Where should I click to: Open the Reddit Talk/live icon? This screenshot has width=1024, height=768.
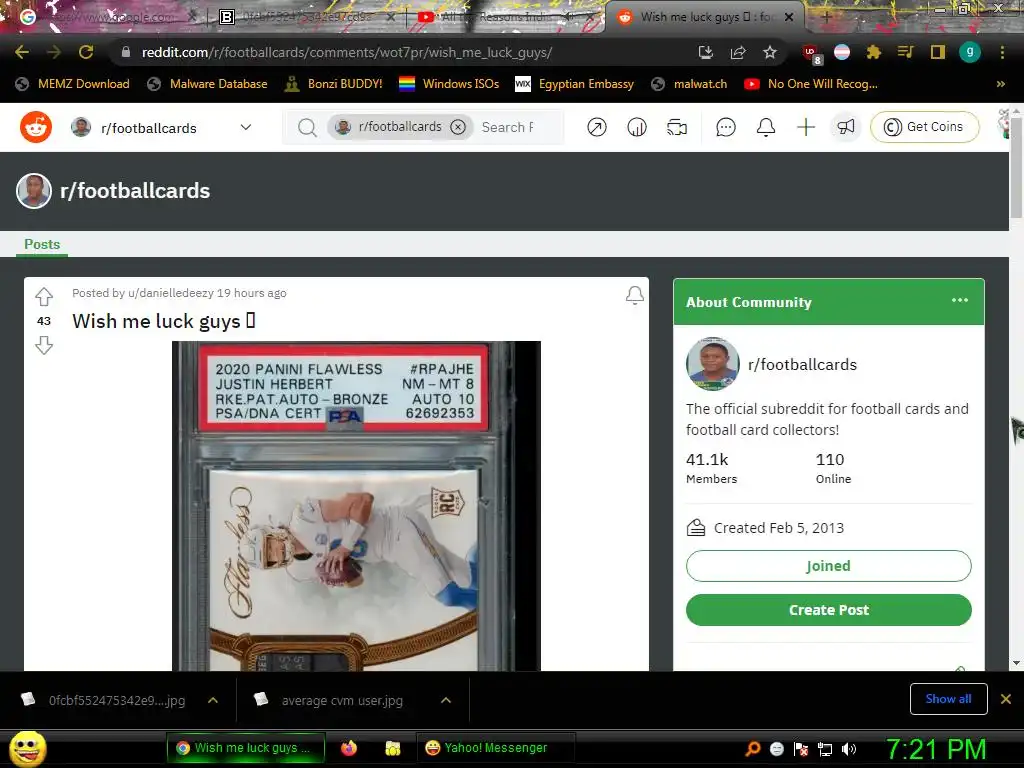pyautogui.click(x=677, y=127)
